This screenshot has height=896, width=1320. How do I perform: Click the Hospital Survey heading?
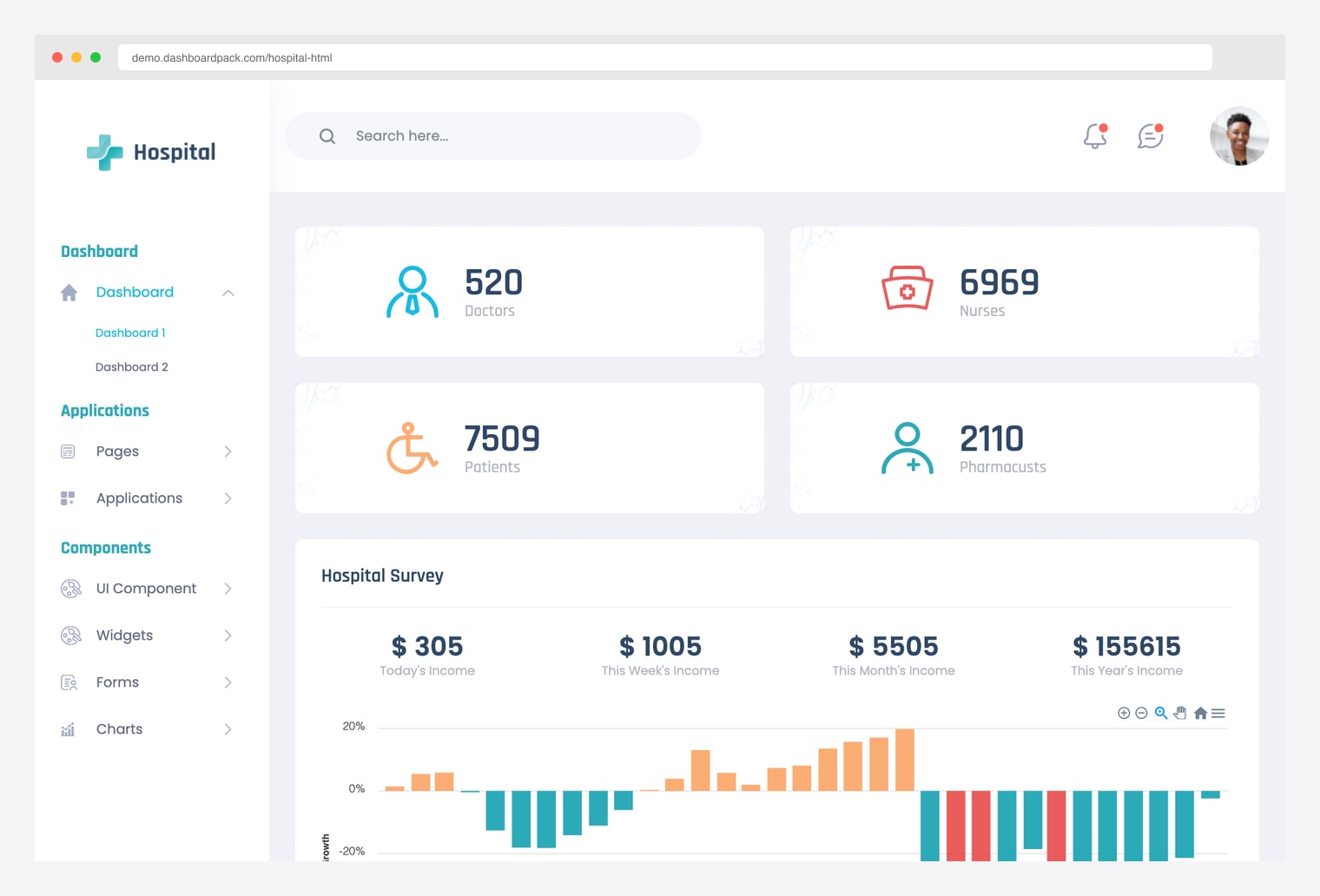pos(382,576)
